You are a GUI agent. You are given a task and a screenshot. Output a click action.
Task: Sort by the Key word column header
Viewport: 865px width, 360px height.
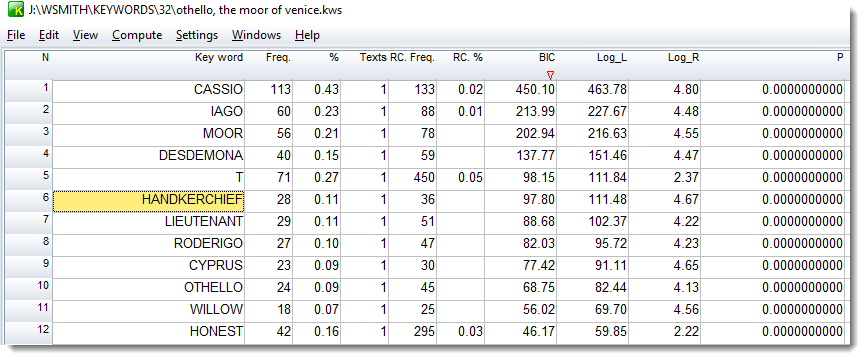219,57
